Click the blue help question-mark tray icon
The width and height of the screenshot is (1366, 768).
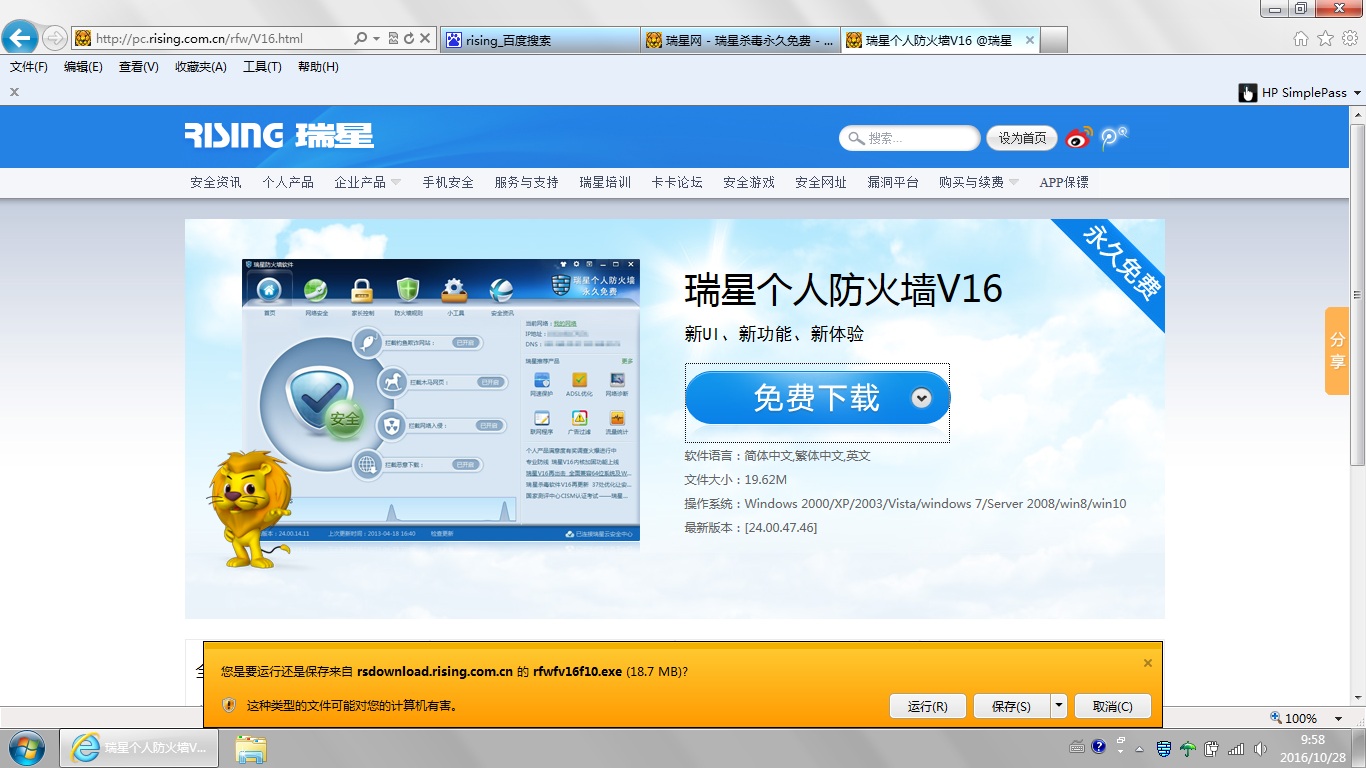[1099, 747]
